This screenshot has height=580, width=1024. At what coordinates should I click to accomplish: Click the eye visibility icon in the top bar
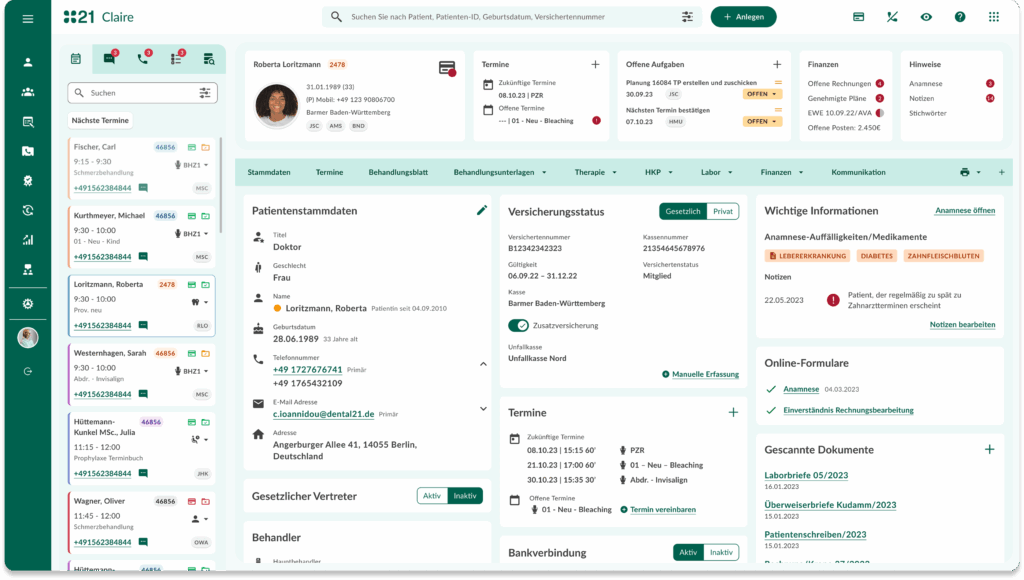pyautogui.click(x=926, y=17)
